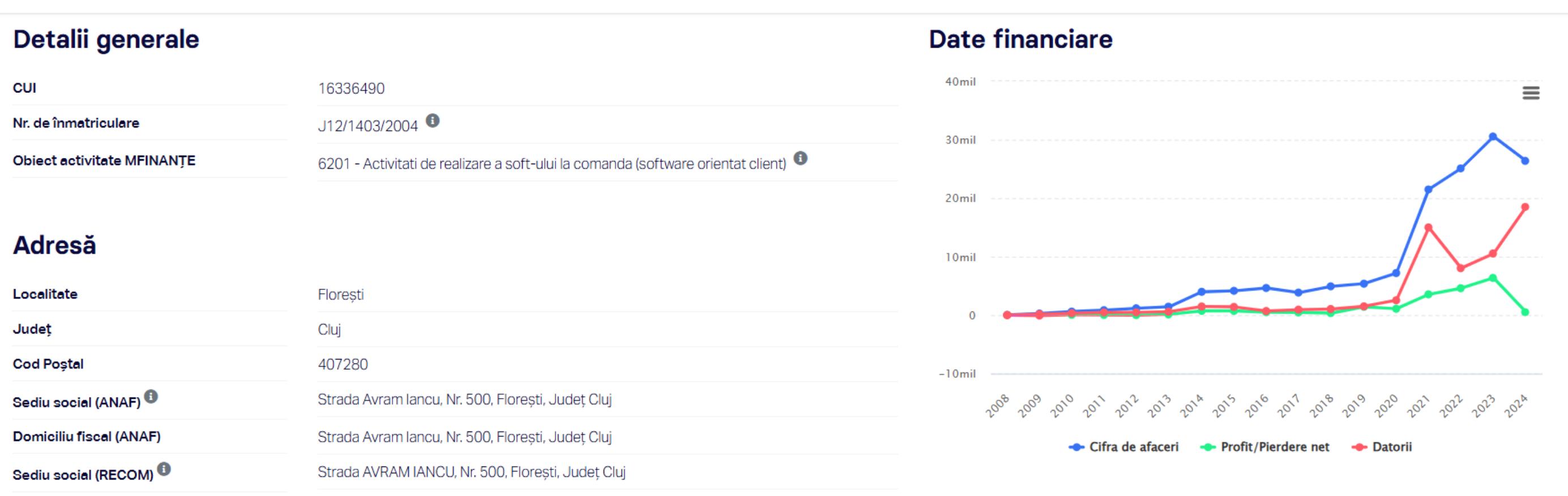
Task: Click info icon beside J12/1403/2004 registration number
Action: click(432, 121)
